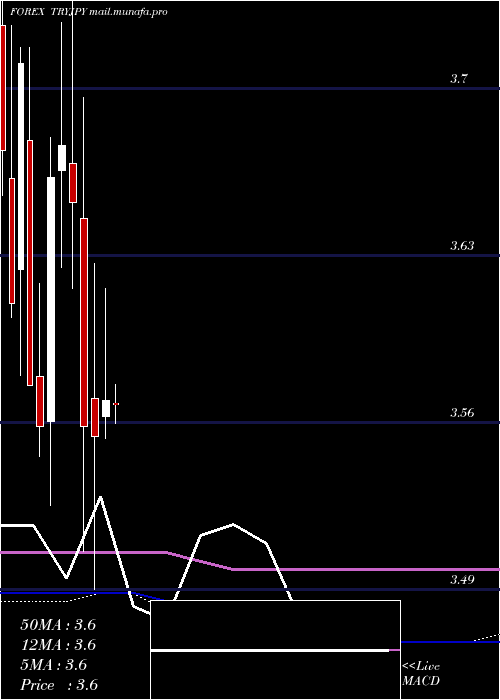Screen dimensions: 500x700
Task: Click the tall white candle below 3.63
Action: (51, 299)
